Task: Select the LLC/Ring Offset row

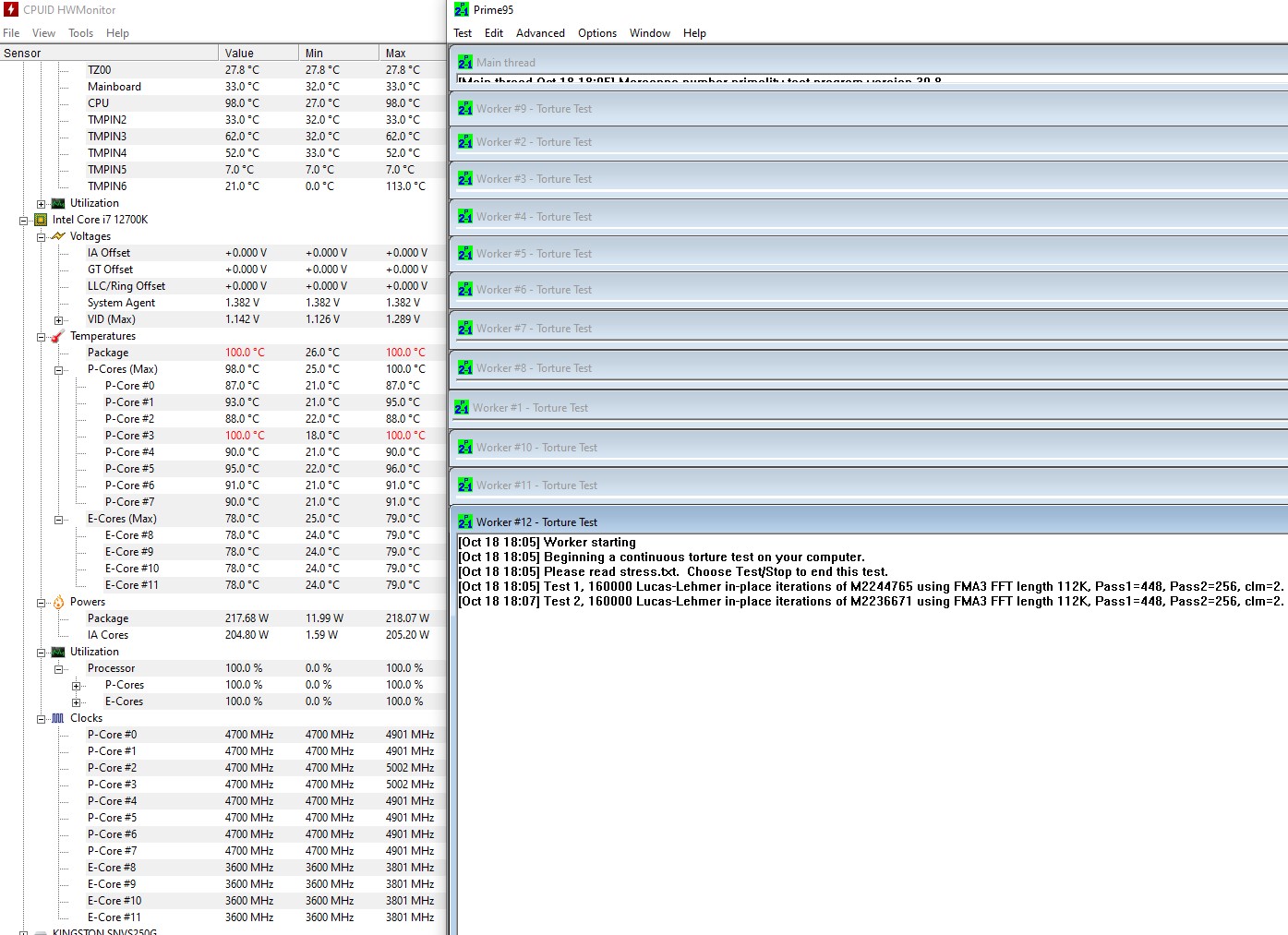Action: [x=223, y=286]
